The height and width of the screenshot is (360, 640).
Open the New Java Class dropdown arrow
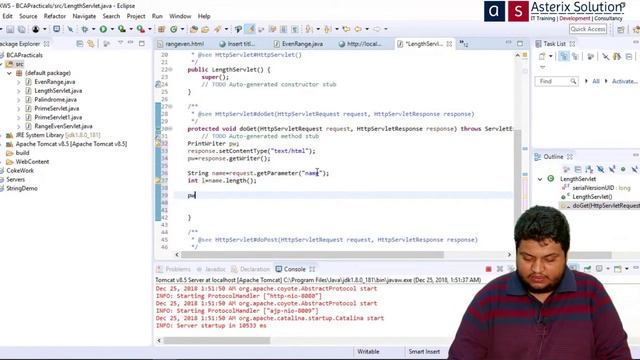tap(182, 29)
